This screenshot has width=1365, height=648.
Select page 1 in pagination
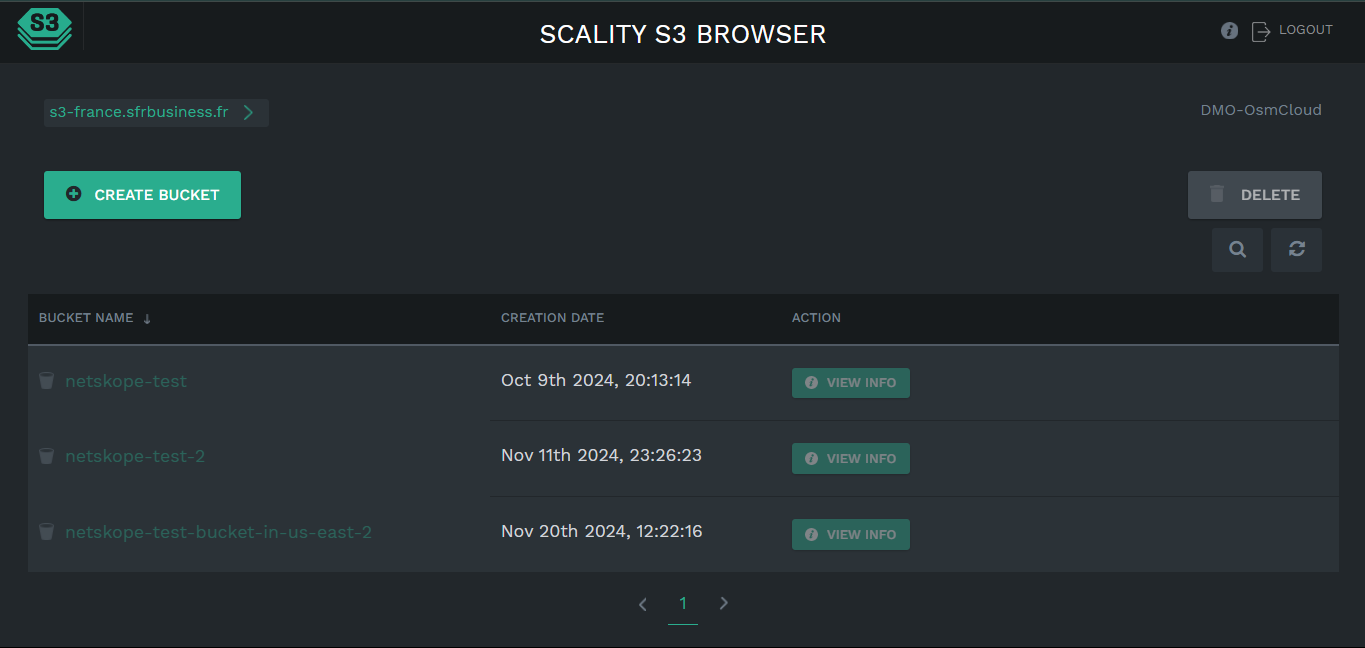683,603
